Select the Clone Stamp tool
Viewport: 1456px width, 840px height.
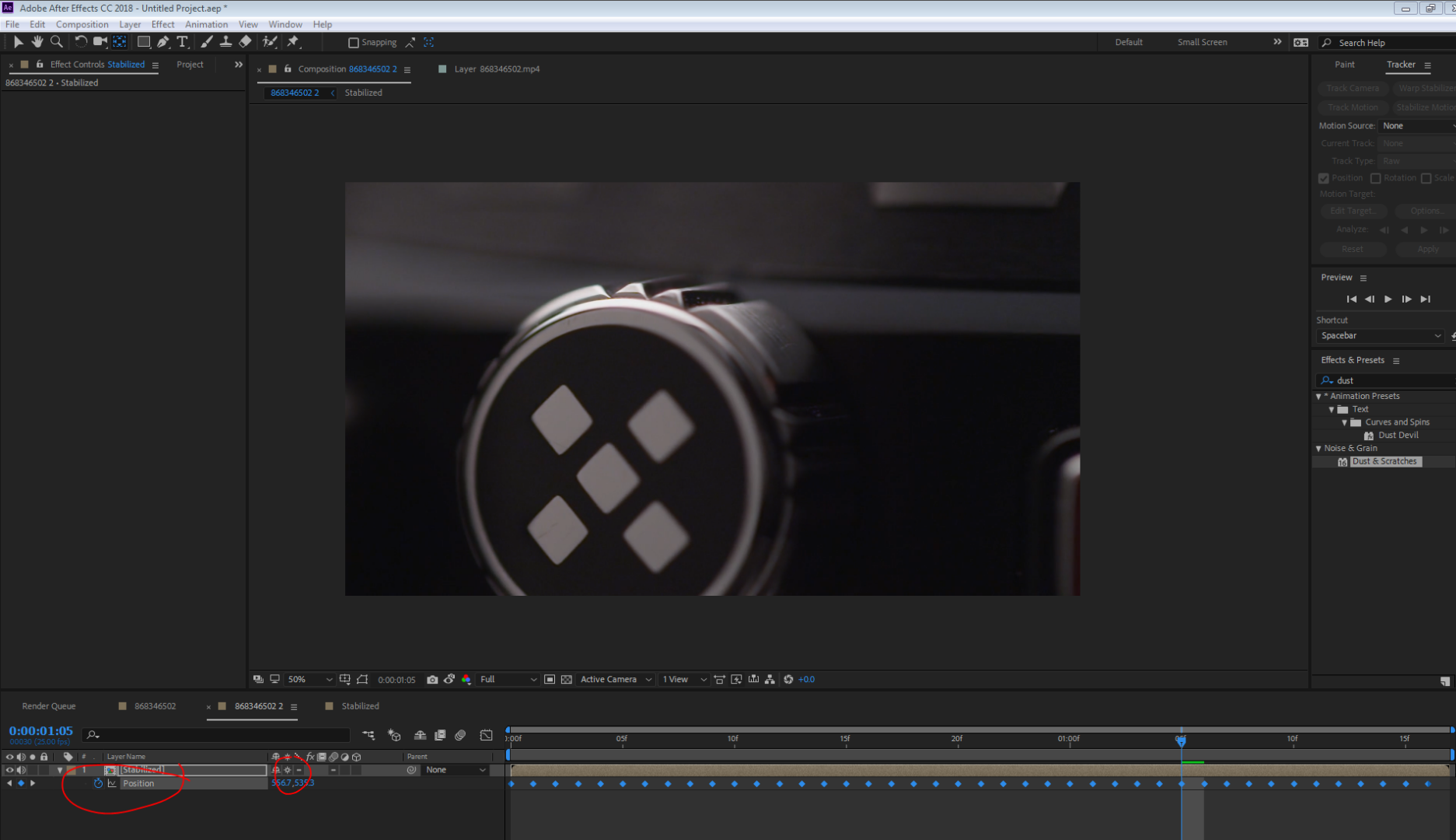tap(225, 42)
